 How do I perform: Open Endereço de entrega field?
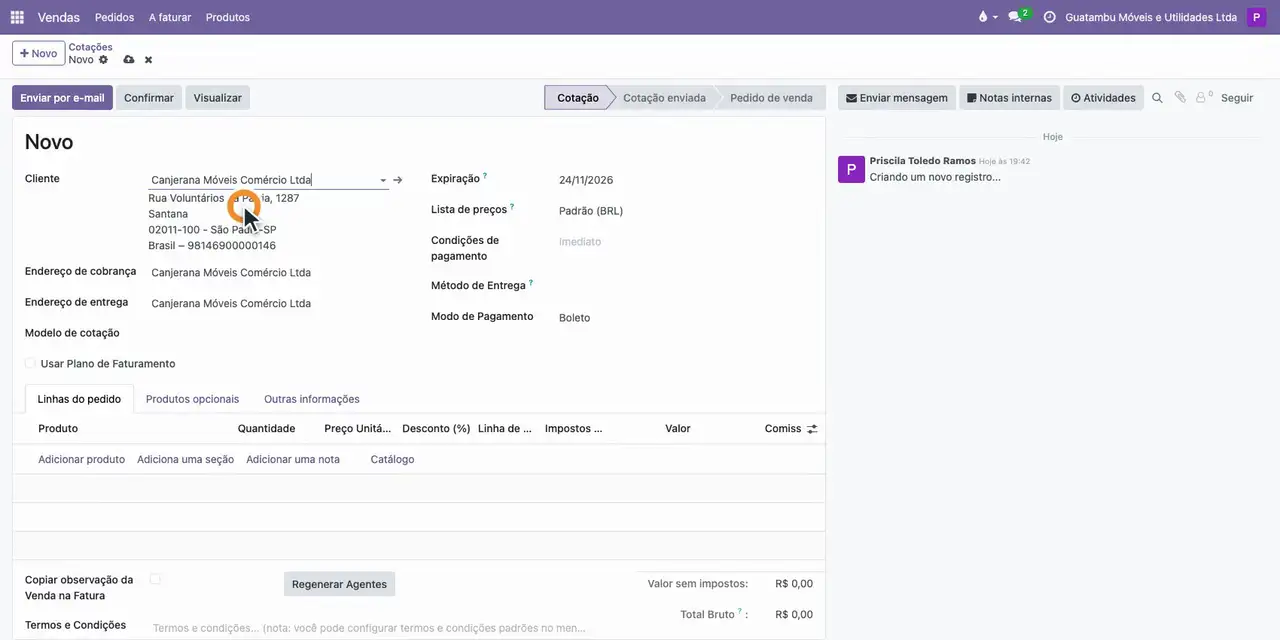pyautogui.click(x=268, y=304)
